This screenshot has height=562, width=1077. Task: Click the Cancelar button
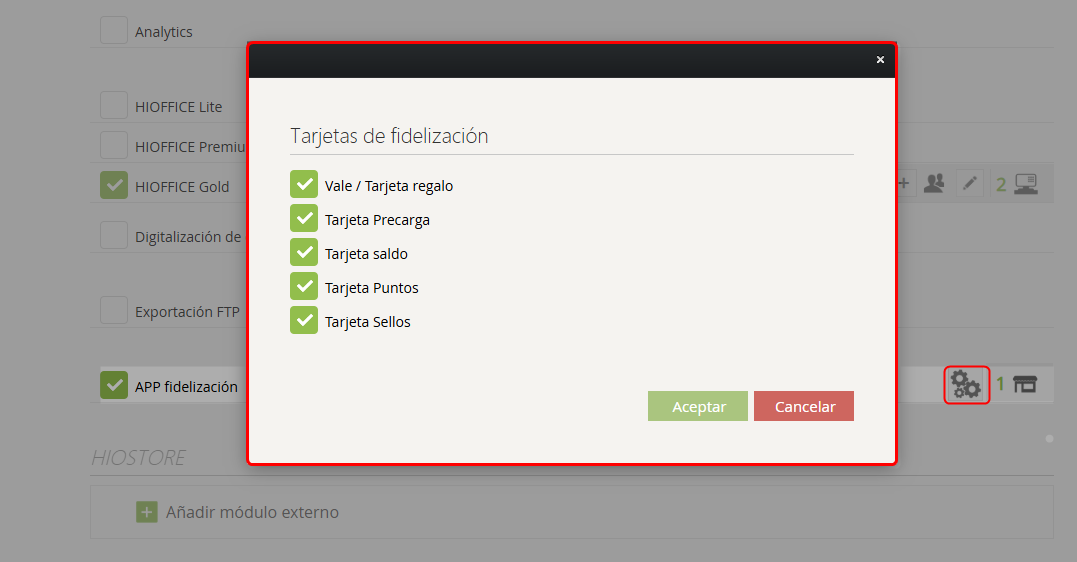pos(804,406)
